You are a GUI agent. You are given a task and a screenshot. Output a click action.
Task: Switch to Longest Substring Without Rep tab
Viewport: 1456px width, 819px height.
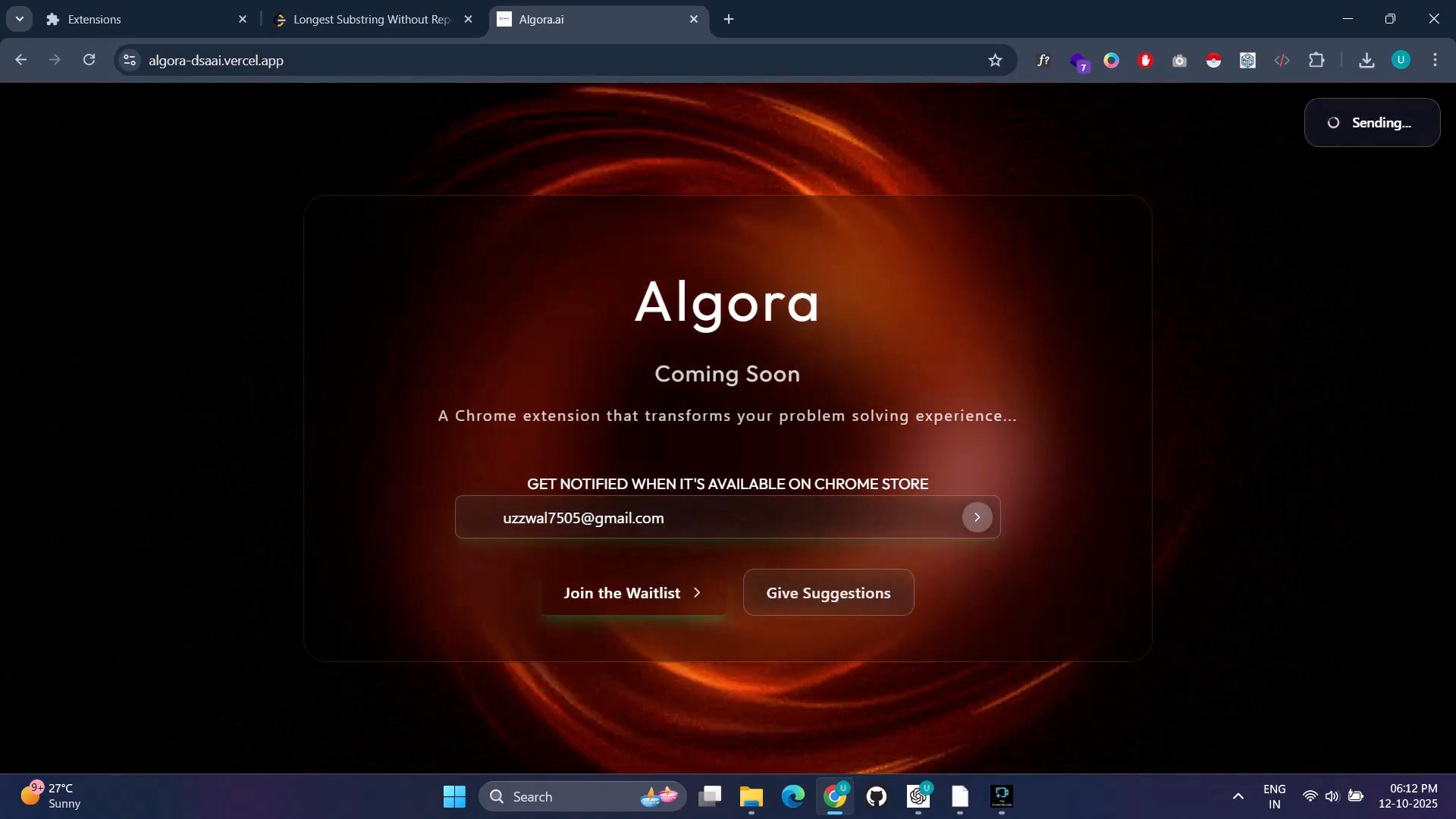point(372,19)
